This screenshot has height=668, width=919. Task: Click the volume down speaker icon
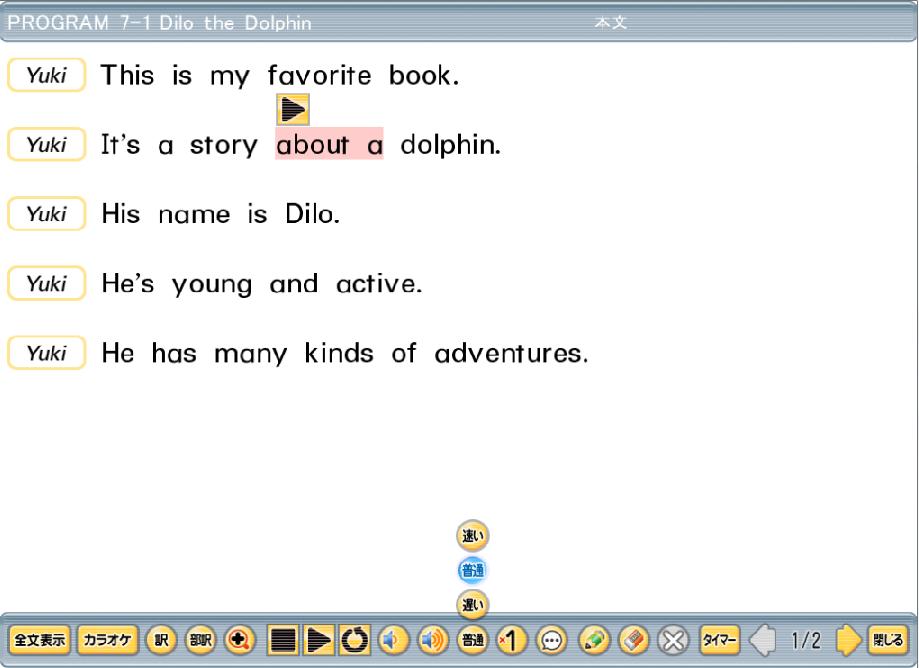[393, 640]
